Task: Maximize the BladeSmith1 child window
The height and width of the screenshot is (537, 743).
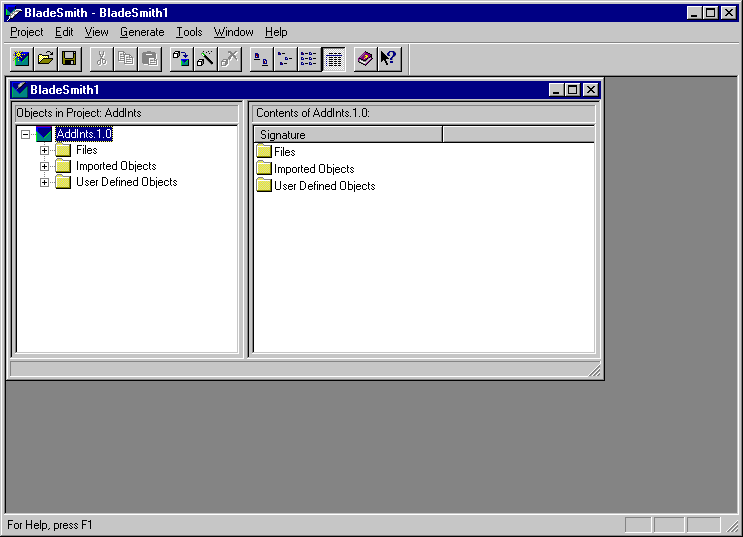Action: (x=572, y=90)
